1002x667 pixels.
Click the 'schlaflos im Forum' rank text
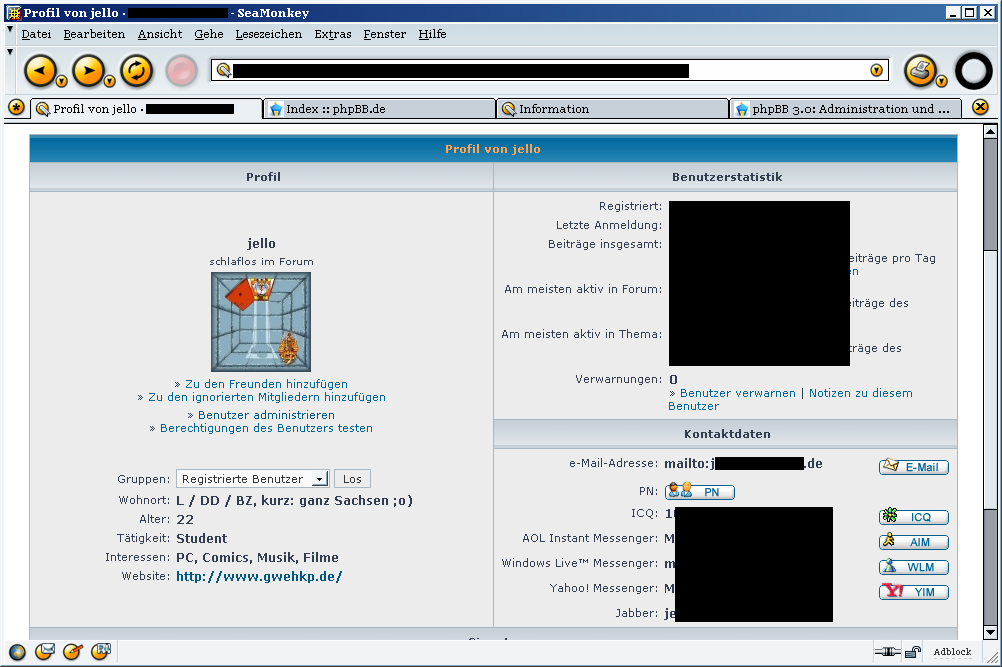point(261,261)
